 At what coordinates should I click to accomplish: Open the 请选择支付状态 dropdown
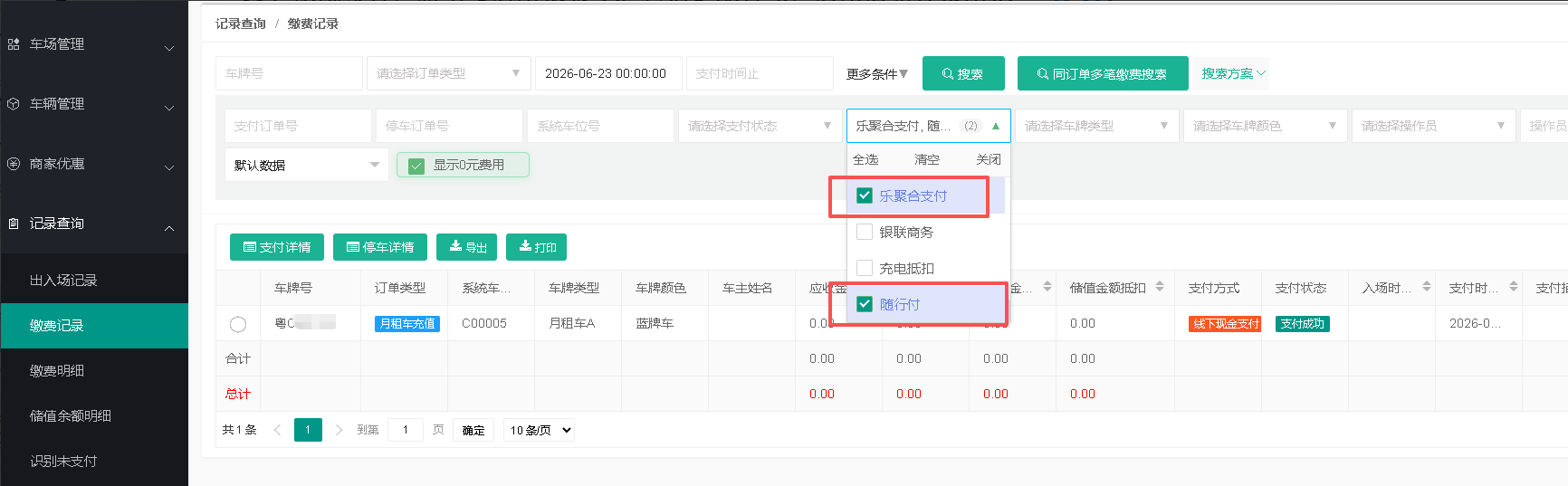click(760, 126)
